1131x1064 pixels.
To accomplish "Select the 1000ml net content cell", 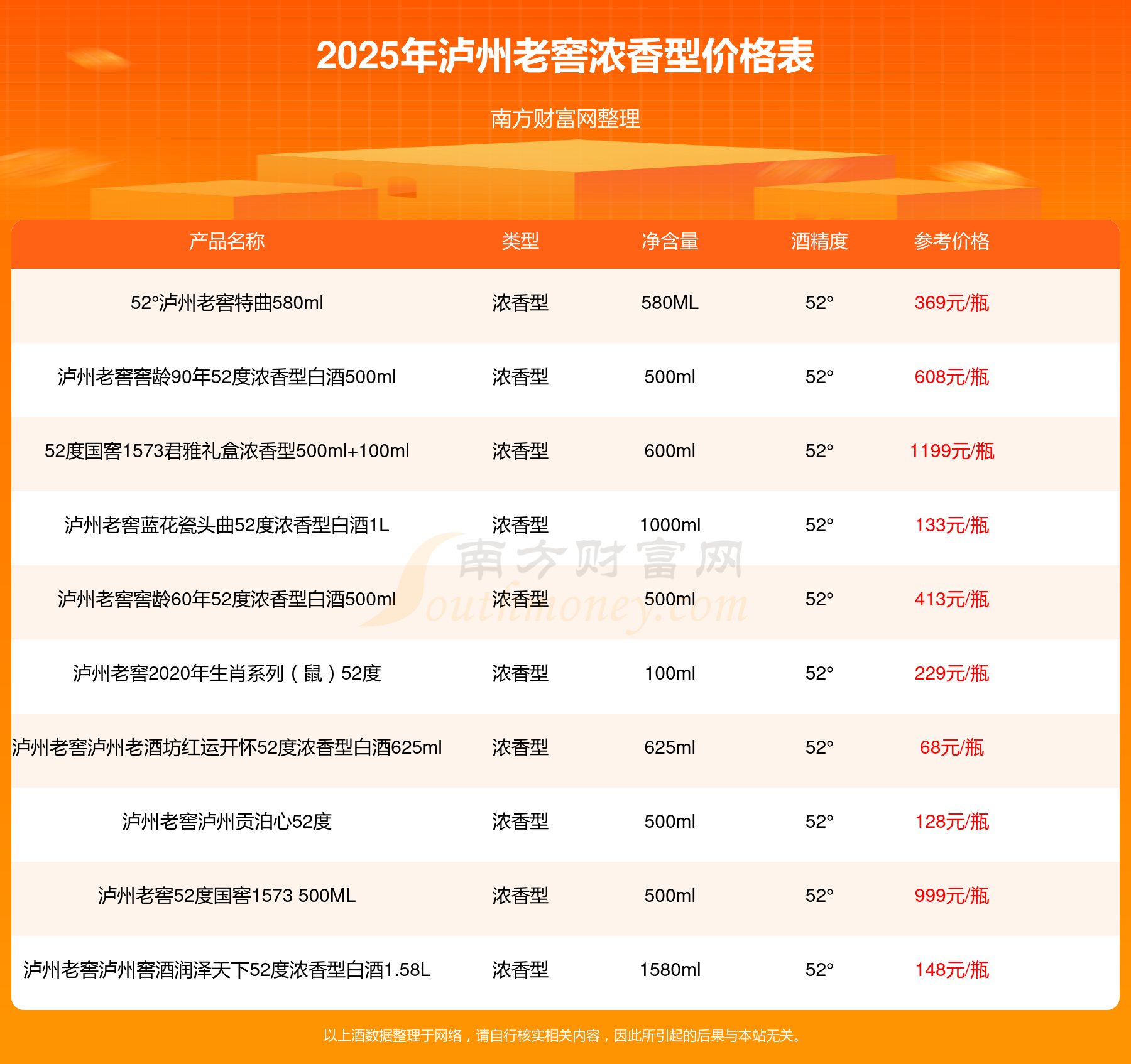I will (x=670, y=525).
